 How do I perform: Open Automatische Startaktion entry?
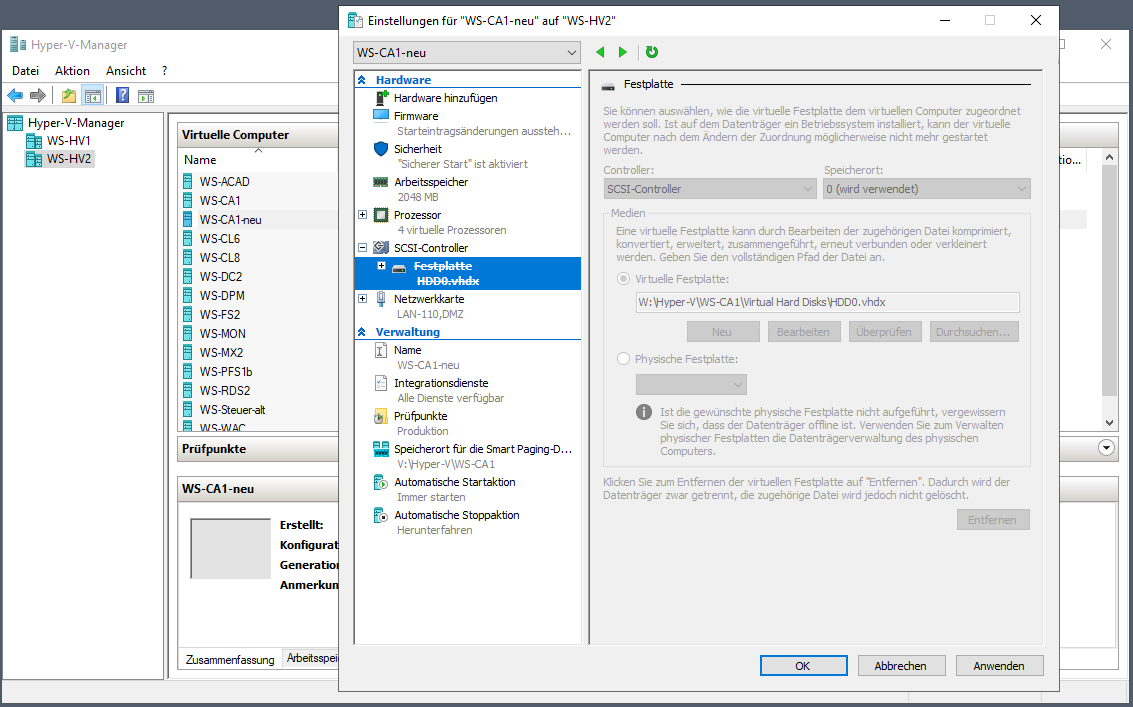coord(455,482)
